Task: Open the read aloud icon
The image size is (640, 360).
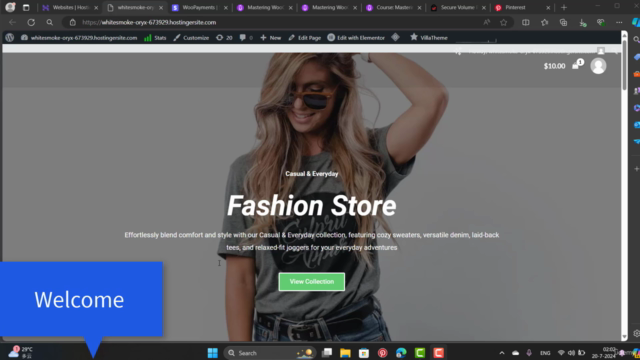Action: [x=487, y=22]
